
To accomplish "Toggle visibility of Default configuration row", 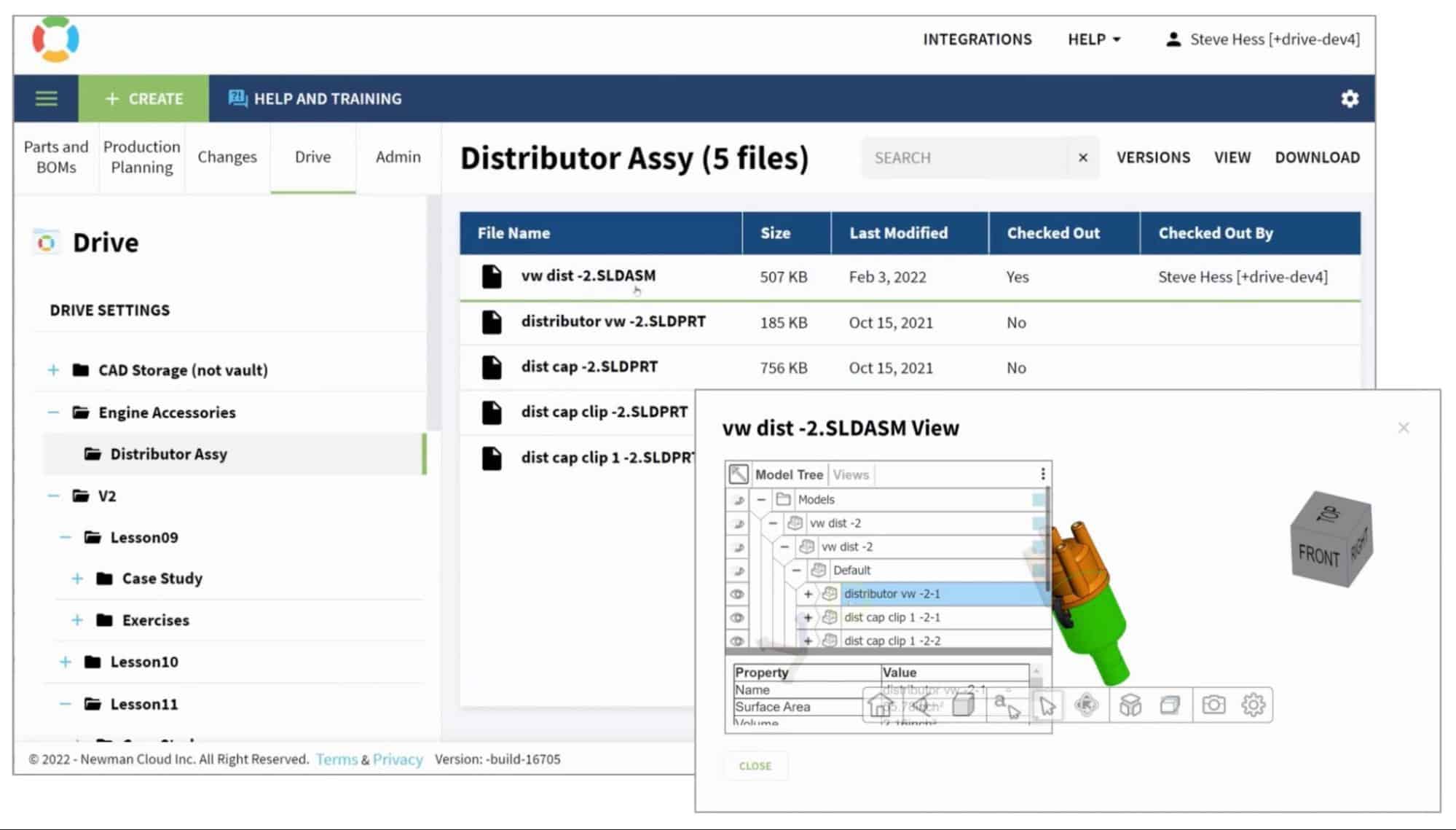I will pyautogui.click(x=737, y=571).
